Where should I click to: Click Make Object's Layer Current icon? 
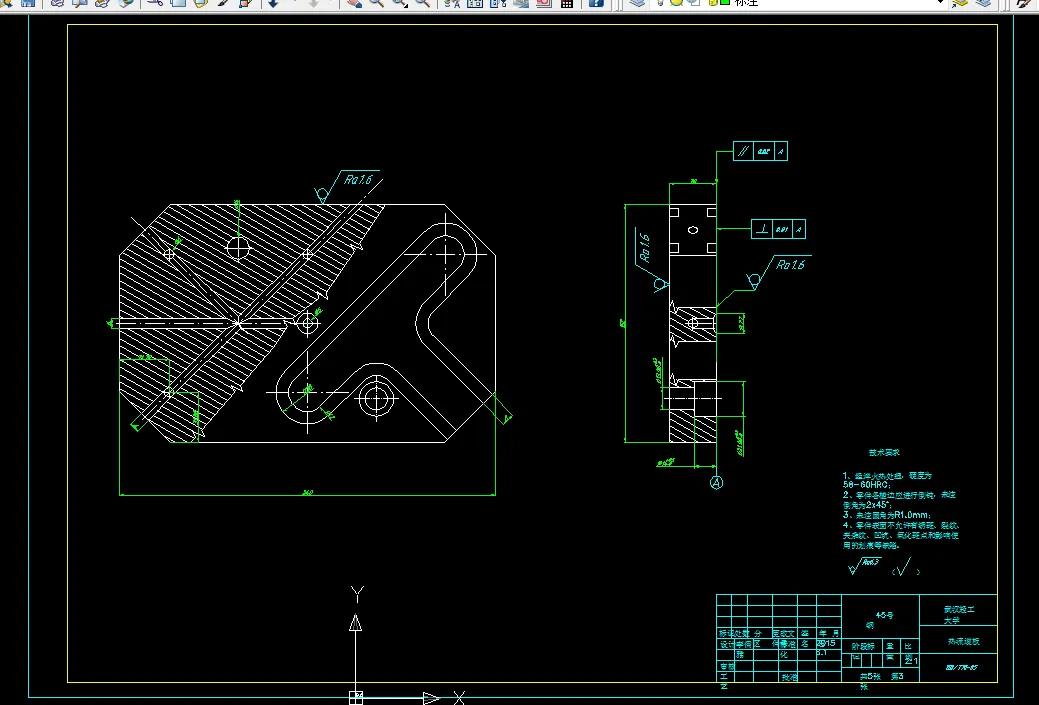point(959,3)
